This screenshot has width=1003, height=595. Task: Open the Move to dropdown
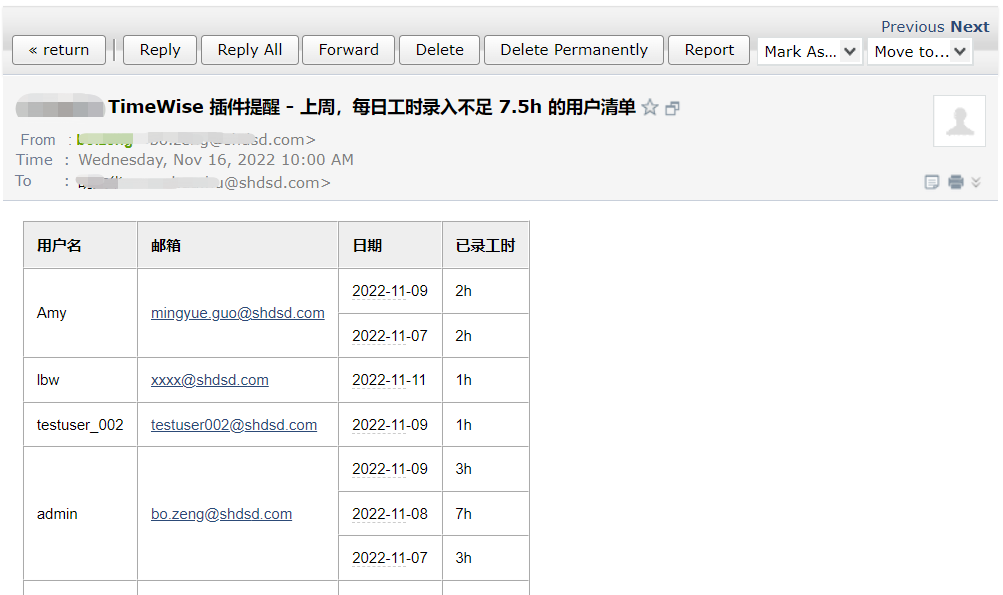[x=920, y=51]
